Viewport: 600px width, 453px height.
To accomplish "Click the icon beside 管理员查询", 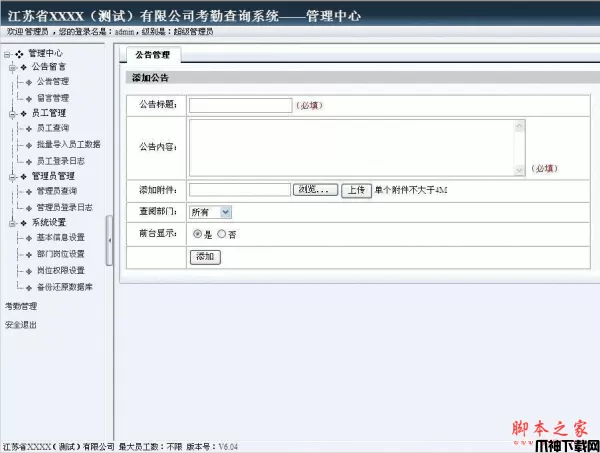I will point(29,192).
